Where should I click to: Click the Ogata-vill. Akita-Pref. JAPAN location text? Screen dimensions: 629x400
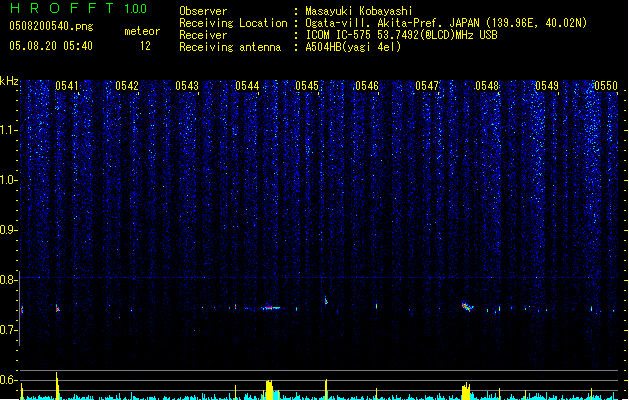click(446, 23)
